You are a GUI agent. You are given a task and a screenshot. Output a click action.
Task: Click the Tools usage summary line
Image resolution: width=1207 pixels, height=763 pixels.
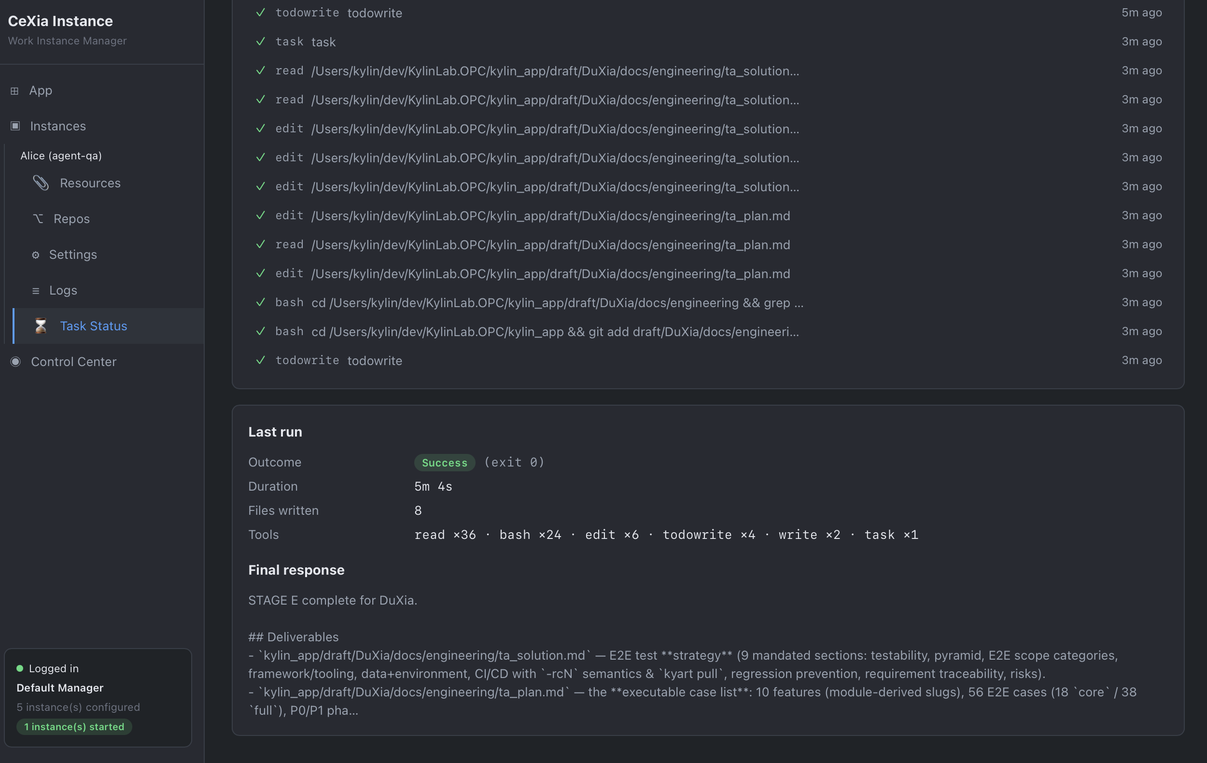point(666,535)
